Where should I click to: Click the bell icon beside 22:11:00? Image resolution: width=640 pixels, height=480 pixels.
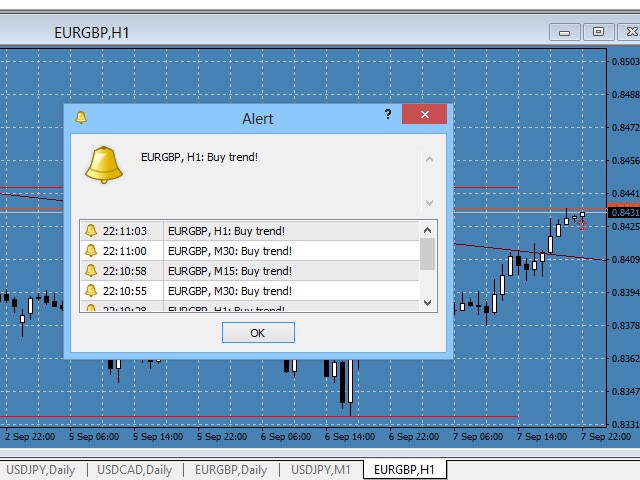click(x=91, y=251)
